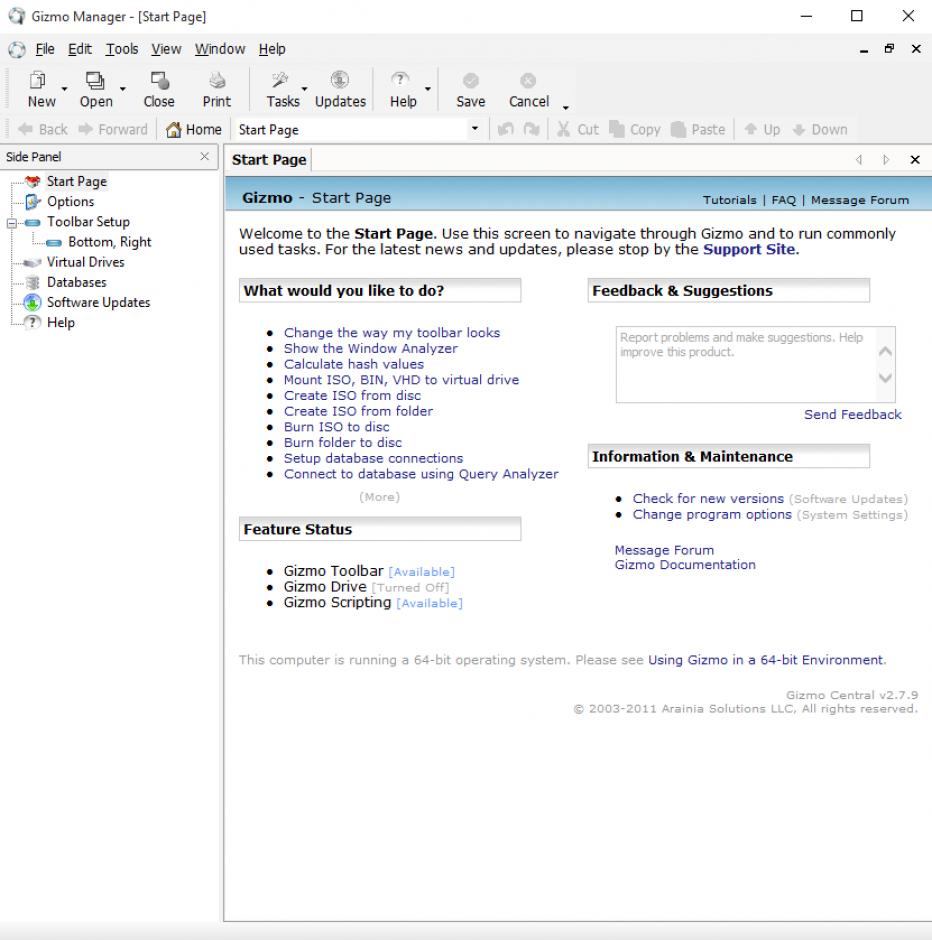Open the View menu
Screen dimensions: 932x940
coord(166,49)
